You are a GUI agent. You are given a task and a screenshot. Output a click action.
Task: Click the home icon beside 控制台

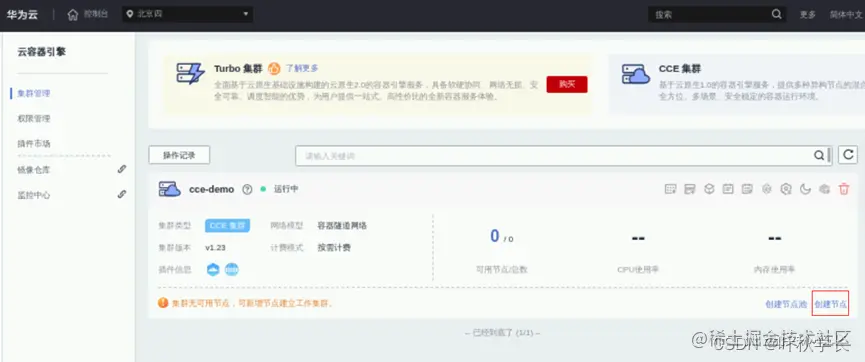point(73,15)
